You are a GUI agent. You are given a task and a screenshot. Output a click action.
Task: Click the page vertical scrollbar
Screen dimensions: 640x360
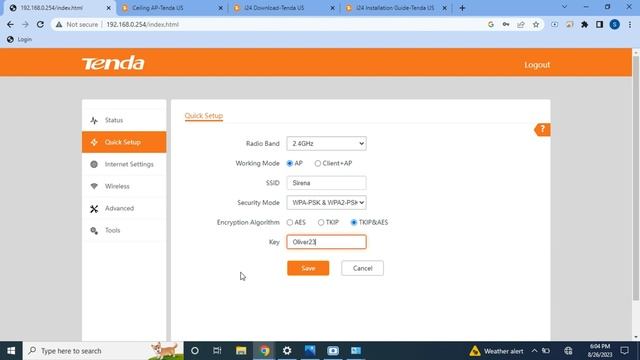636,178
